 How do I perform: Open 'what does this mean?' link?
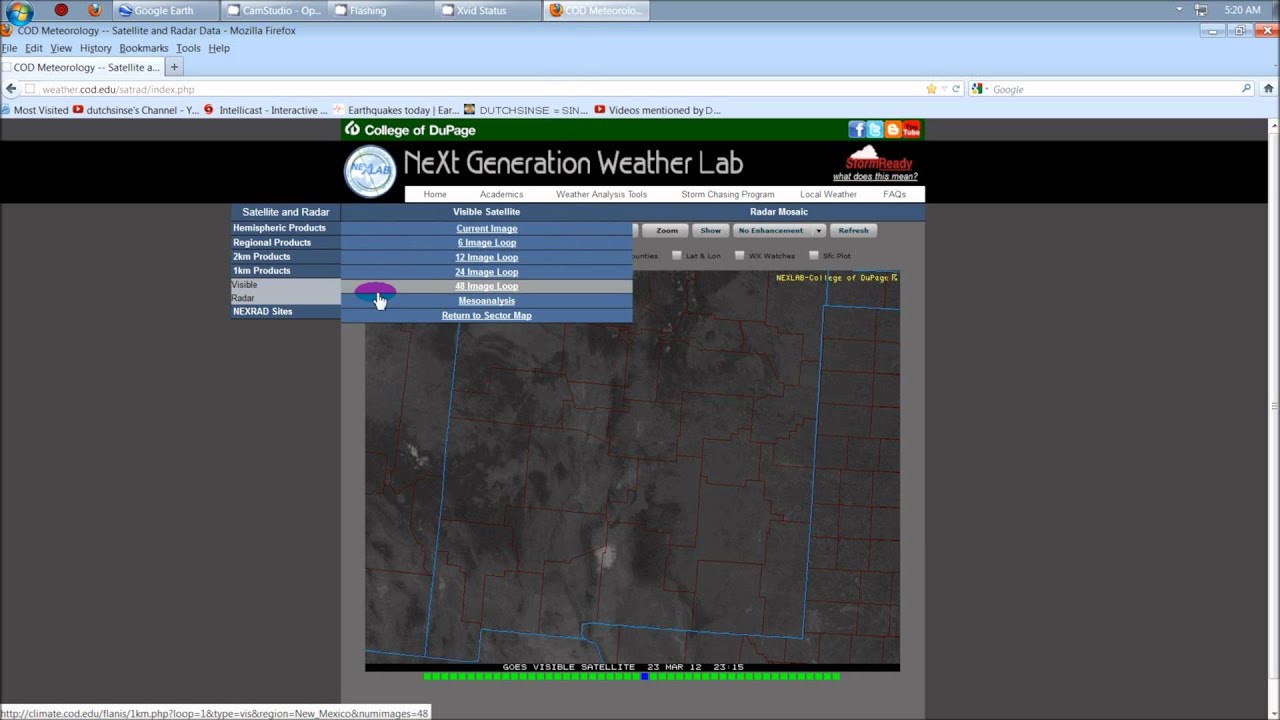tap(875, 177)
